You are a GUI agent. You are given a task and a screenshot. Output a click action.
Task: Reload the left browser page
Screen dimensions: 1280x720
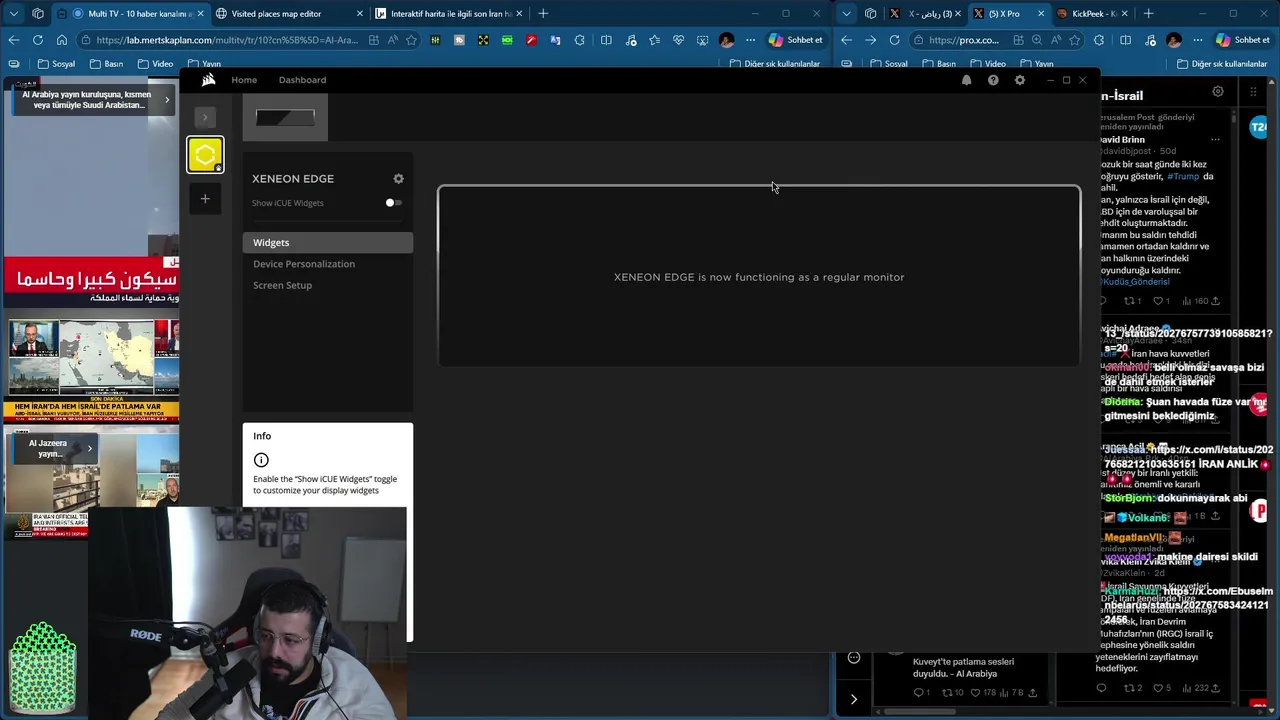click(x=38, y=40)
